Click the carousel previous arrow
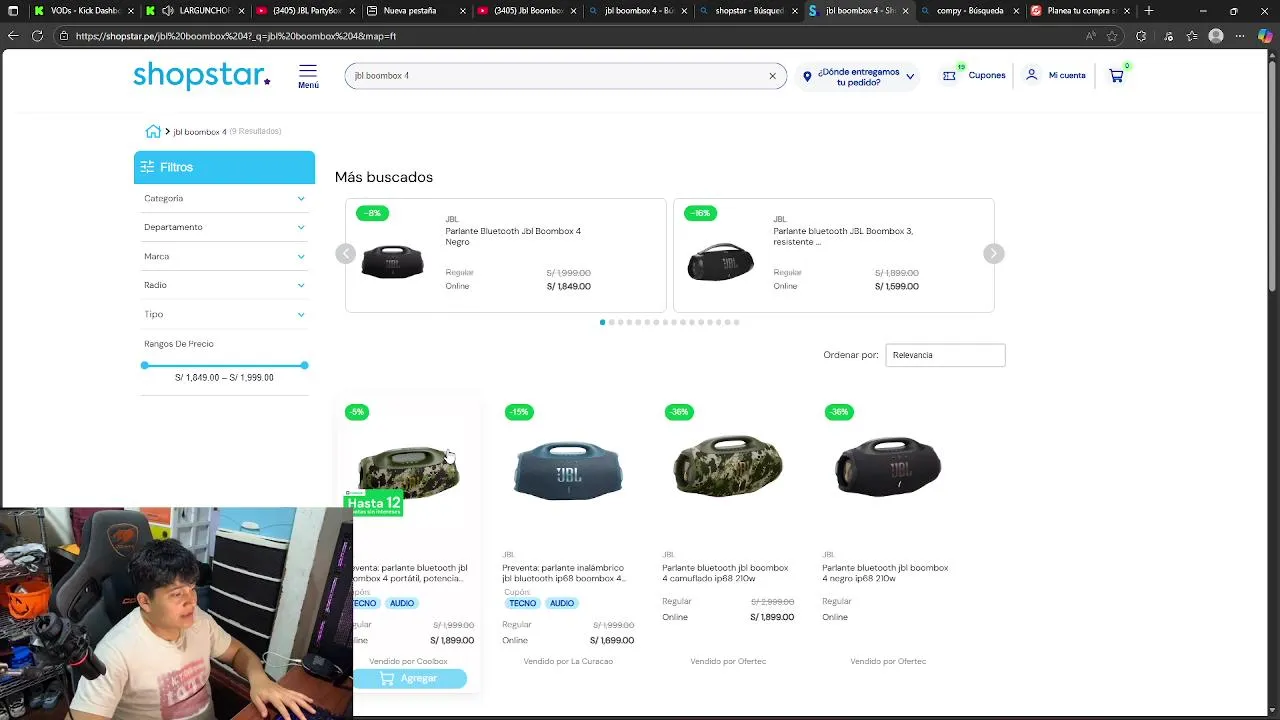 [345, 253]
